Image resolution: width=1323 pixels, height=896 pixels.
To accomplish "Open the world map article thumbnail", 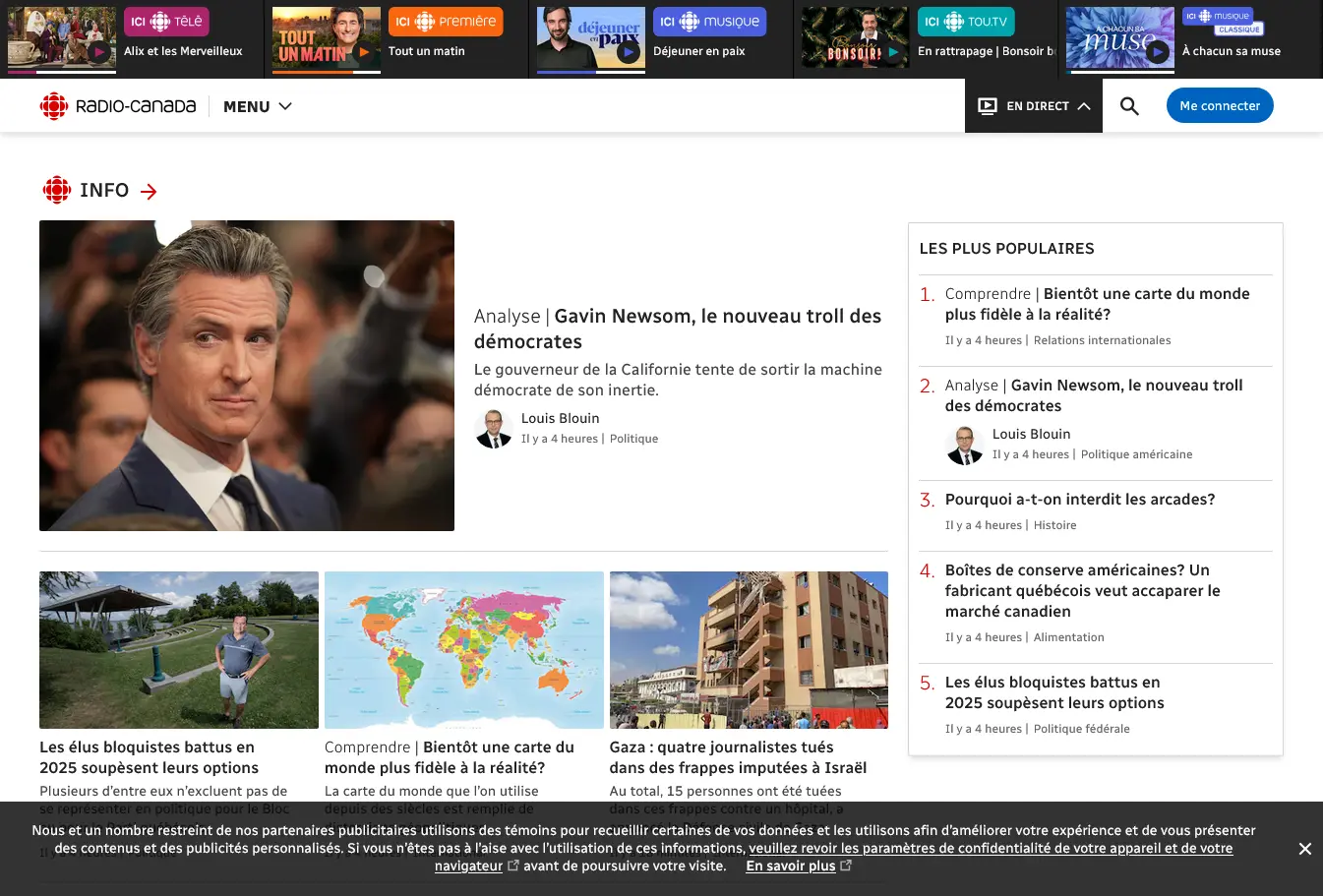I will coord(463,649).
